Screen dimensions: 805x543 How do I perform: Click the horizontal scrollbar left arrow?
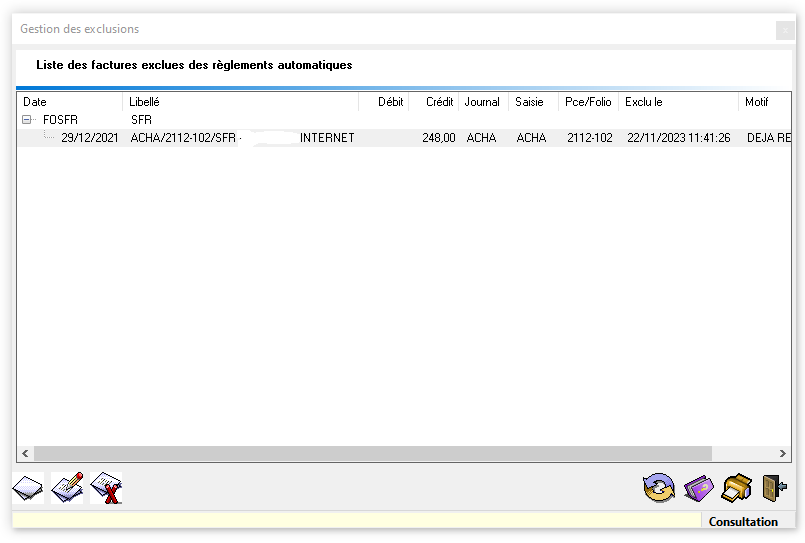(25, 453)
